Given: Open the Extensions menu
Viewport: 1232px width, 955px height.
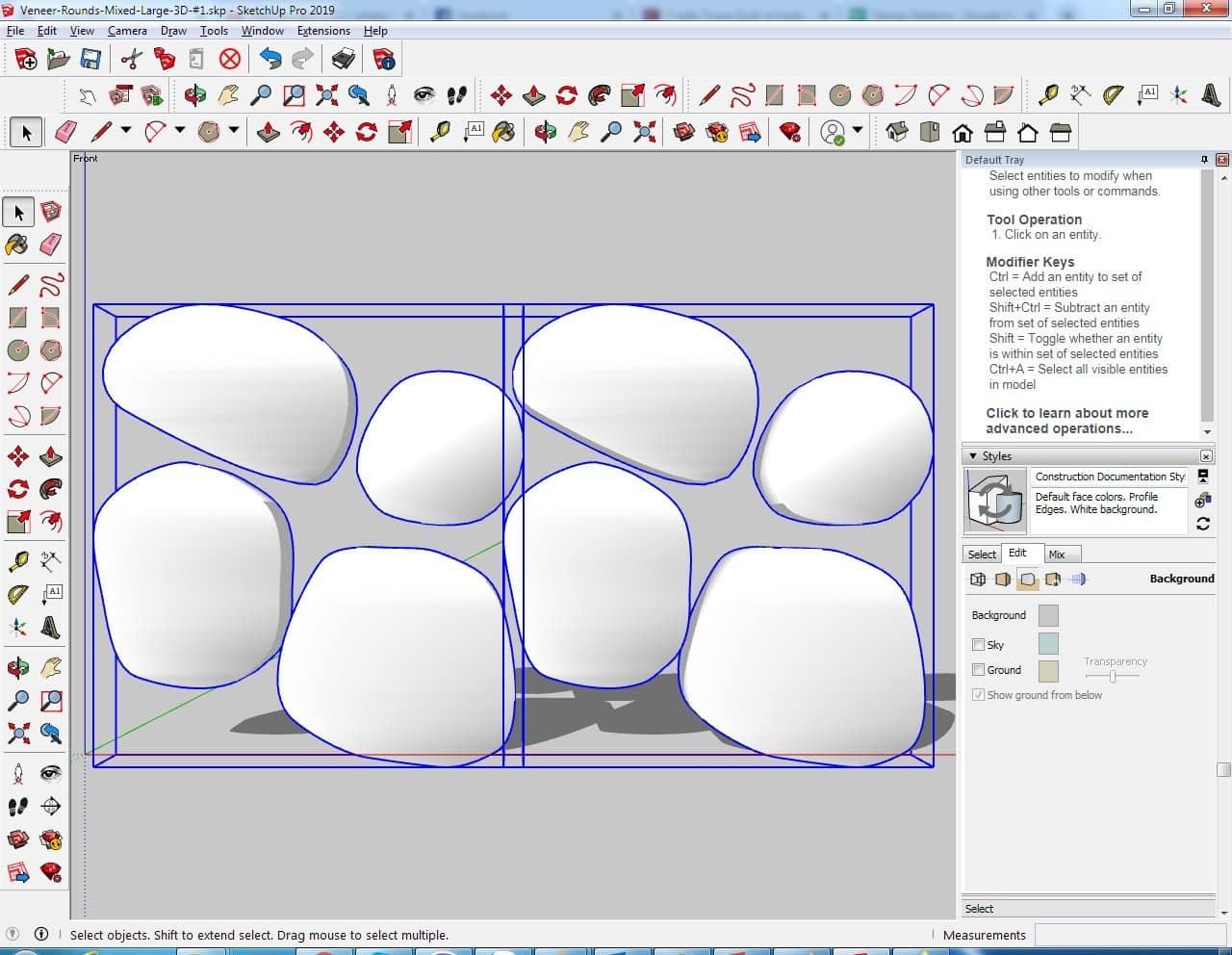Looking at the screenshot, I should tap(323, 31).
